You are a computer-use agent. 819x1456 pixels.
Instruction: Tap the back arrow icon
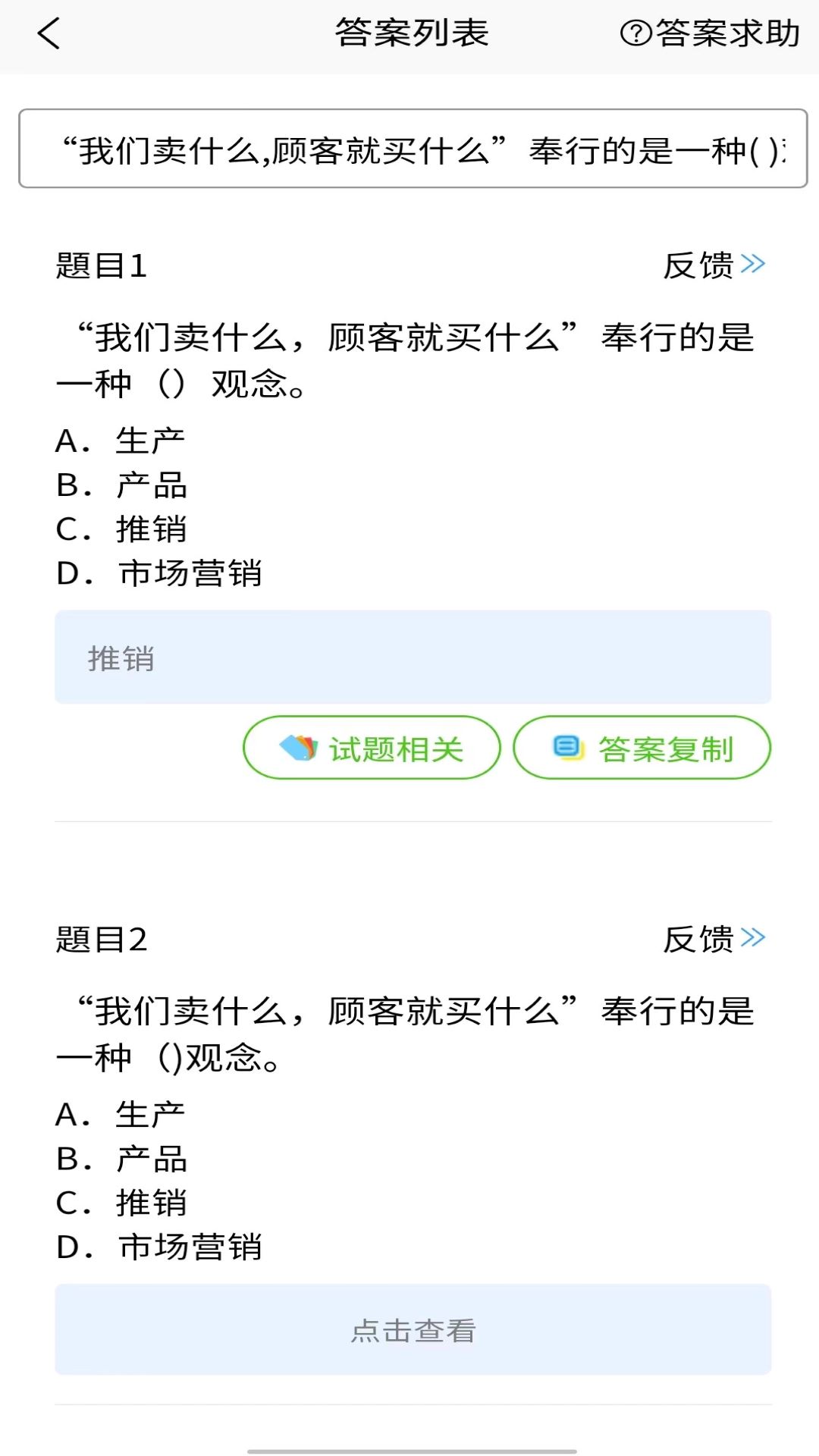coord(49,34)
